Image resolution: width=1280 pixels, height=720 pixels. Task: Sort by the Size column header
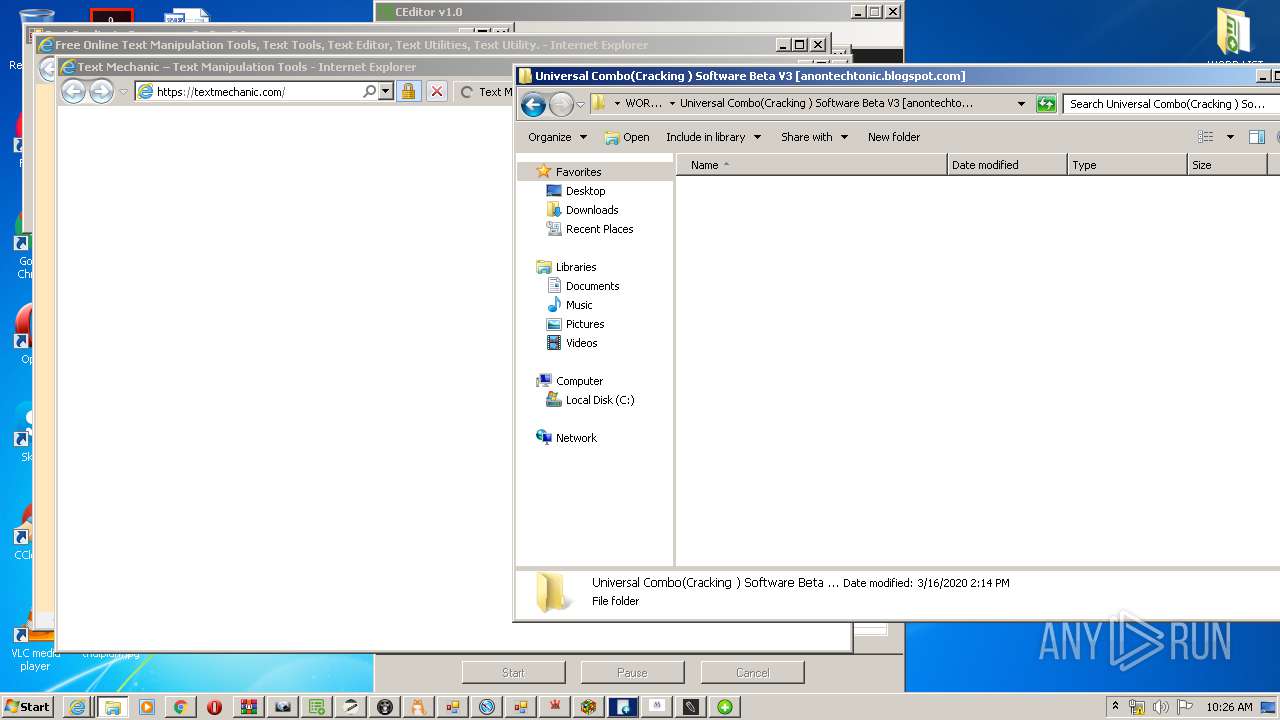(1227, 165)
